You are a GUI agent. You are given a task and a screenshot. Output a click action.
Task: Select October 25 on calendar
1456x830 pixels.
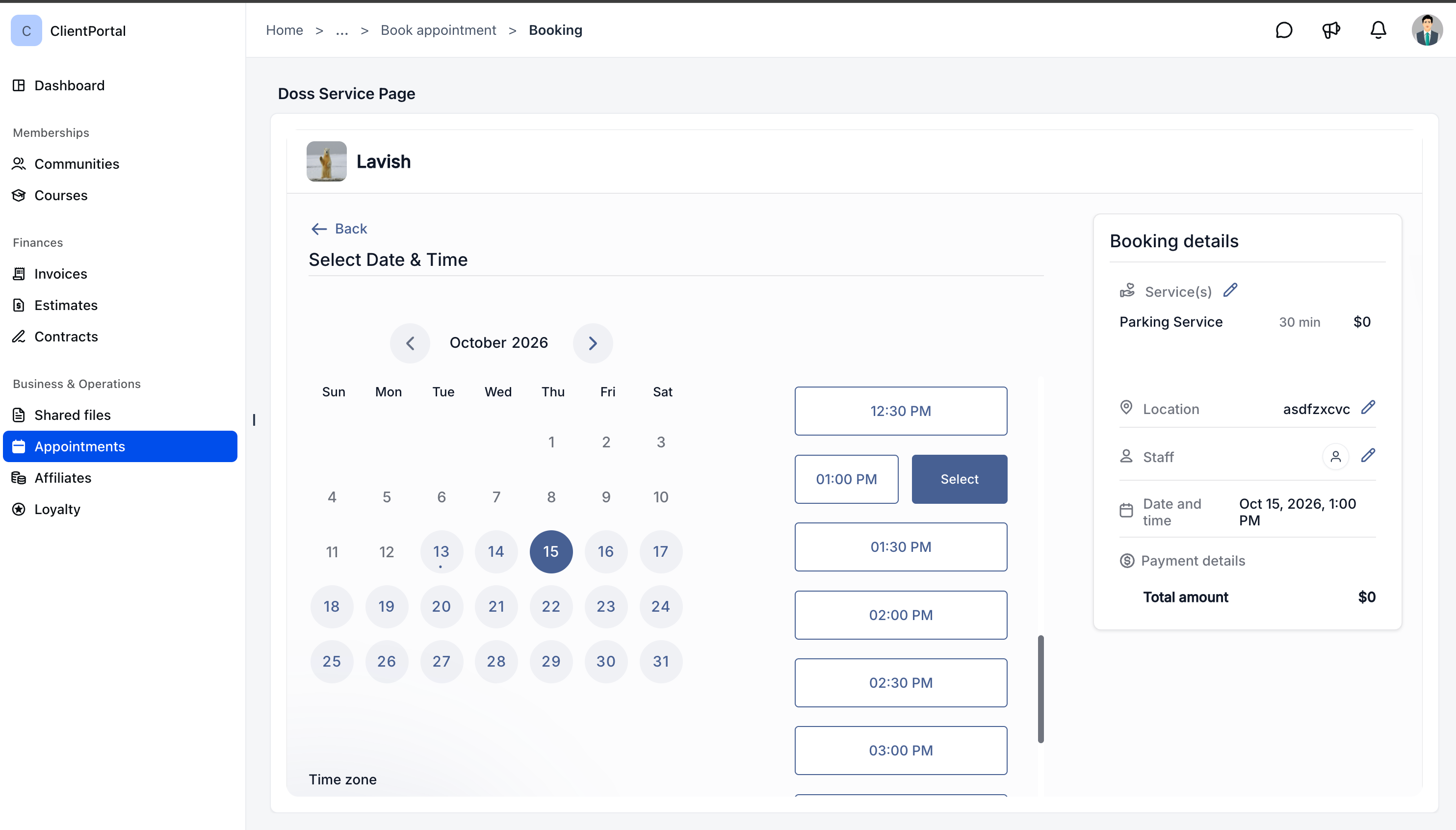pyautogui.click(x=332, y=662)
